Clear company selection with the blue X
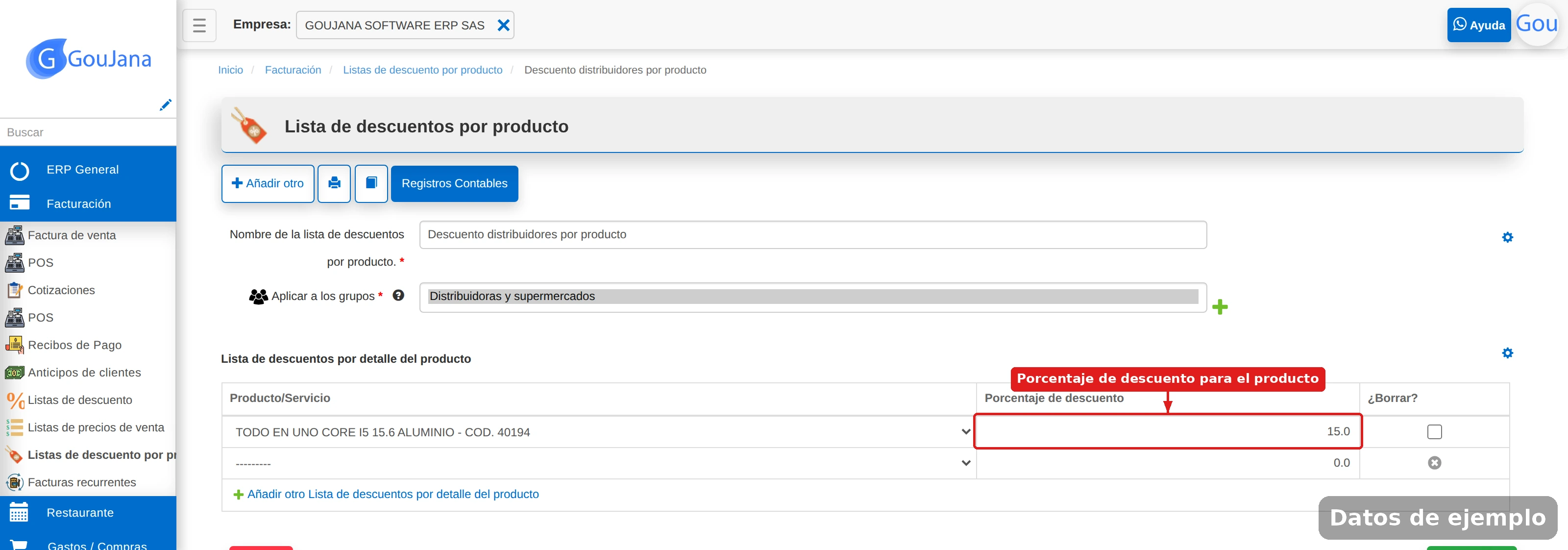Image resolution: width=1568 pixels, height=550 pixels. click(x=503, y=25)
